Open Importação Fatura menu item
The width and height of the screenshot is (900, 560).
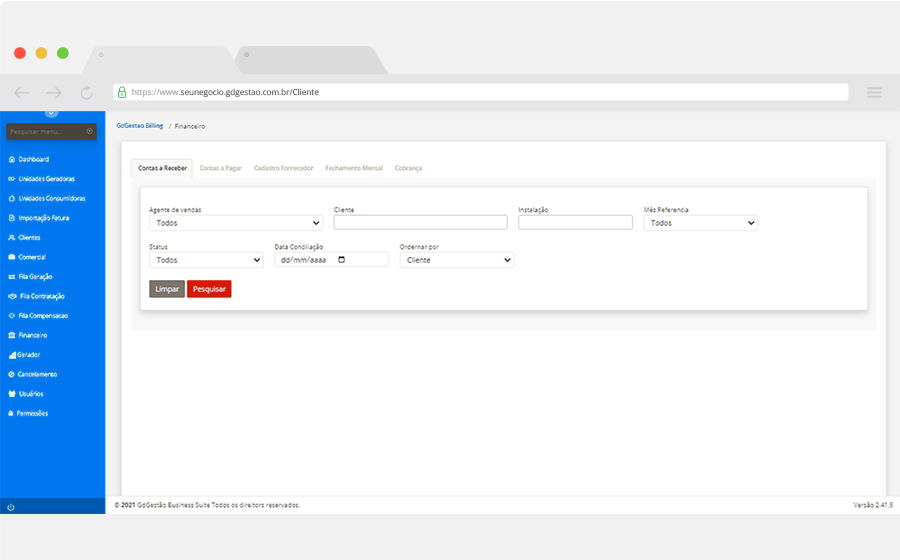point(44,218)
